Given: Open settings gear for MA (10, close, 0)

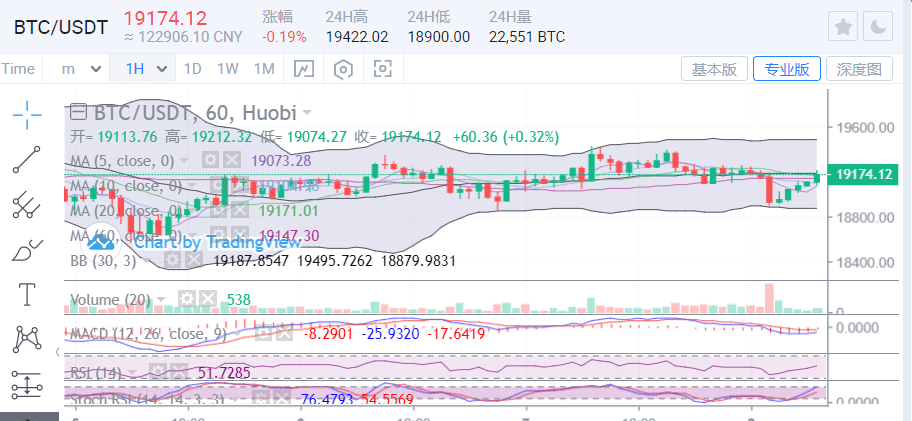Looking at the screenshot, I should (218, 185).
